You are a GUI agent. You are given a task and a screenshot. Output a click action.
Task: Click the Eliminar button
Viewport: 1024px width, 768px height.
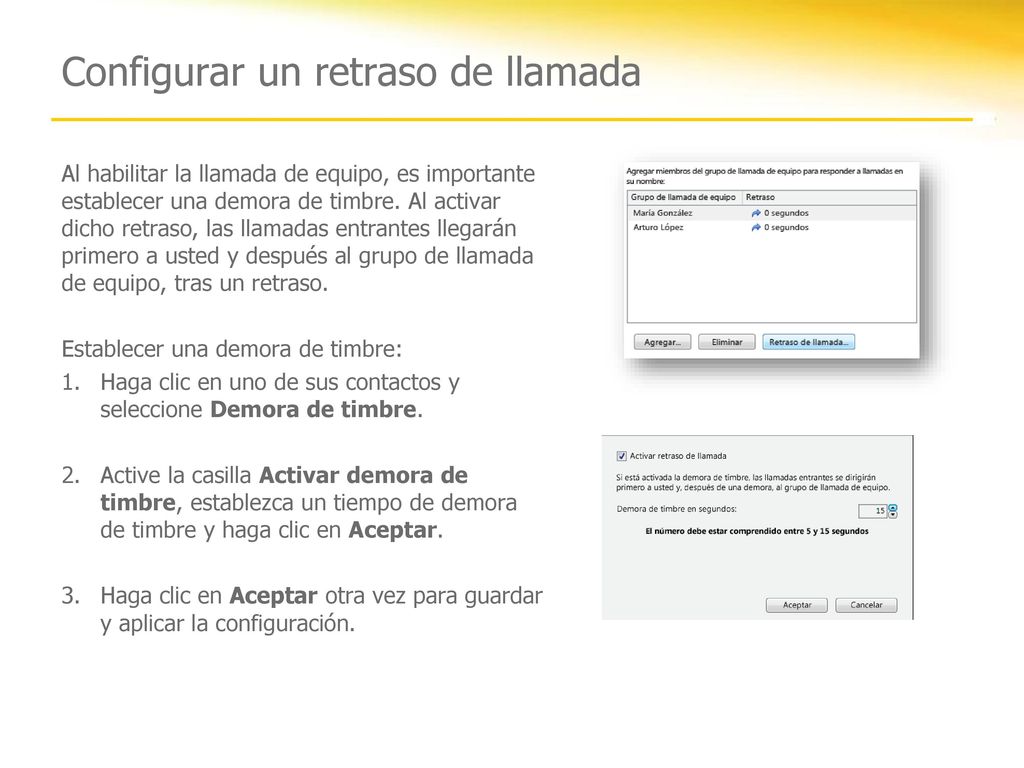(727, 342)
